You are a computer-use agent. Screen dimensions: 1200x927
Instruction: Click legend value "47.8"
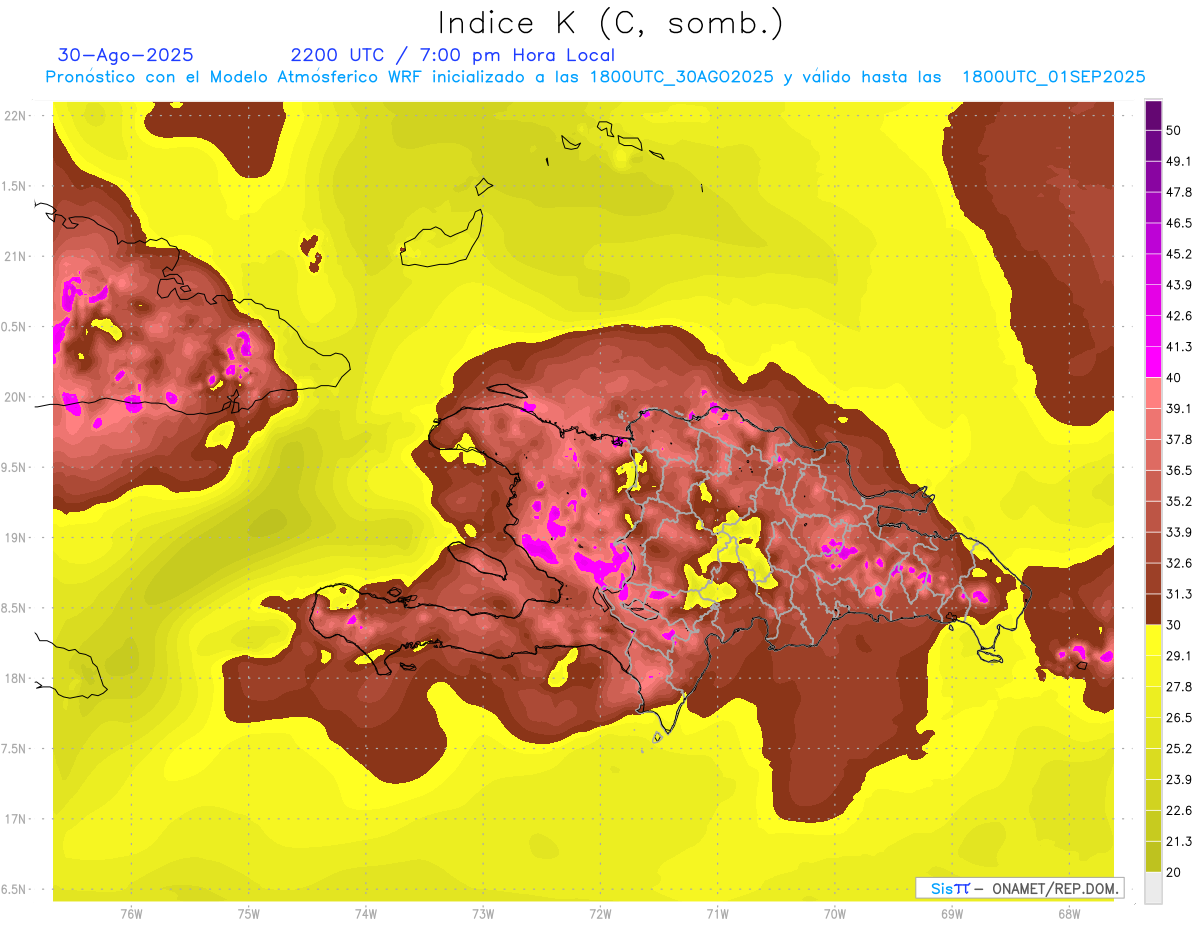[x=1179, y=192]
